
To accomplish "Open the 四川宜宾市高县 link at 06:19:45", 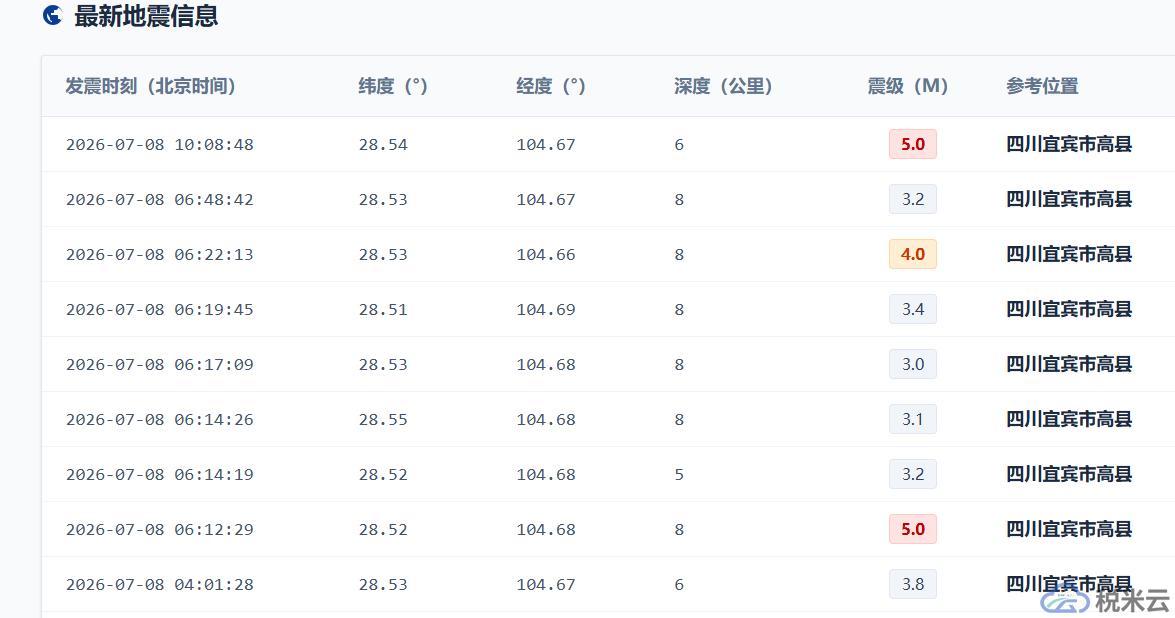I will pyautogui.click(x=1069, y=309).
